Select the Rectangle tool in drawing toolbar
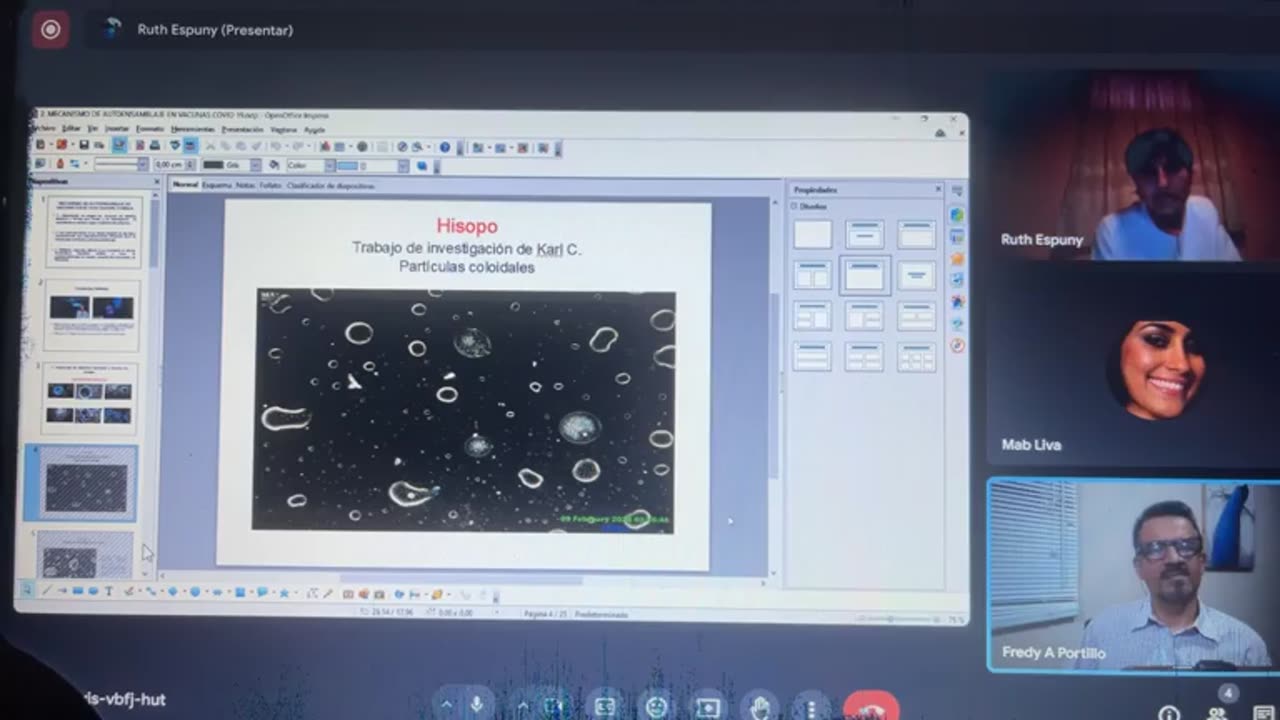This screenshot has height=720, width=1280. tap(78, 591)
